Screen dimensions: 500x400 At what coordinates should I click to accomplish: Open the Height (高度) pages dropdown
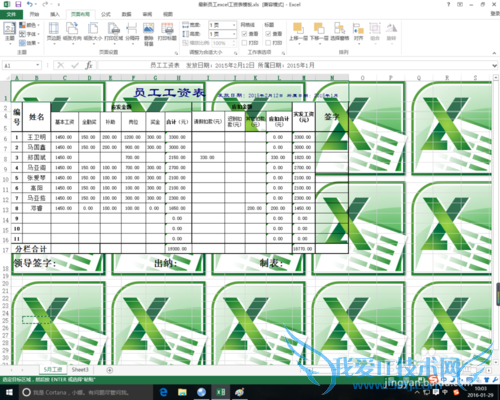[234, 34]
